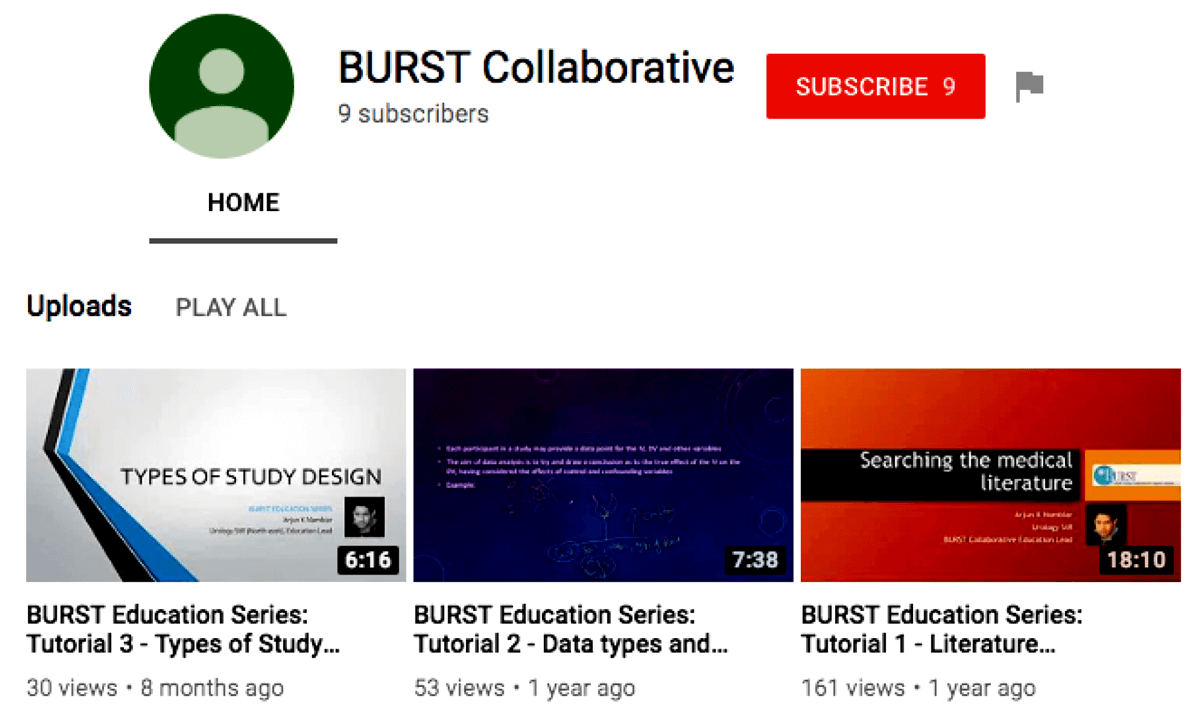Switch to the HOME tab
Image resolution: width=1200 pixels, height=719 pixels.
pos(243,203)
